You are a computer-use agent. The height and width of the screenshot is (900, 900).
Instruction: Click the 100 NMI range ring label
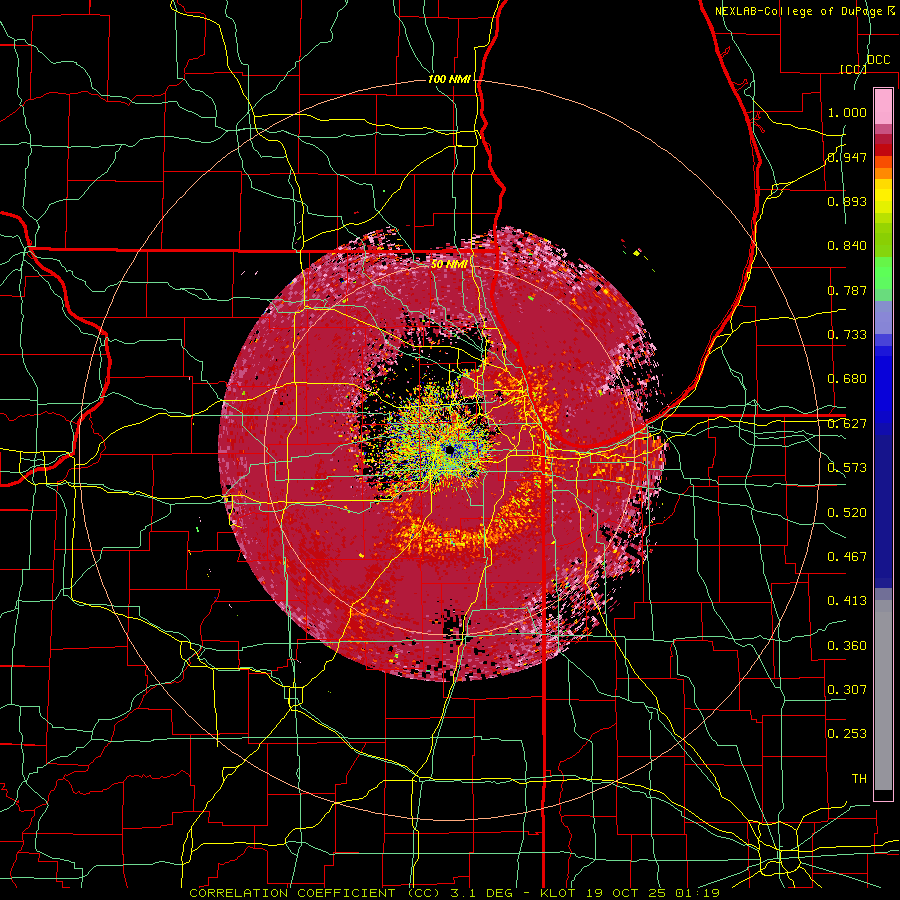pyautogui.click(x=449, y=79)
